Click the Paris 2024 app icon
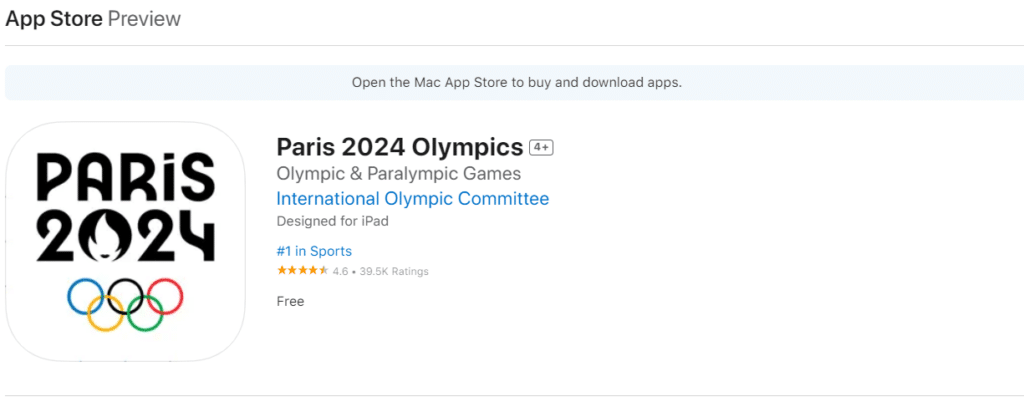 pyautogui.click(x=125, y=241)
